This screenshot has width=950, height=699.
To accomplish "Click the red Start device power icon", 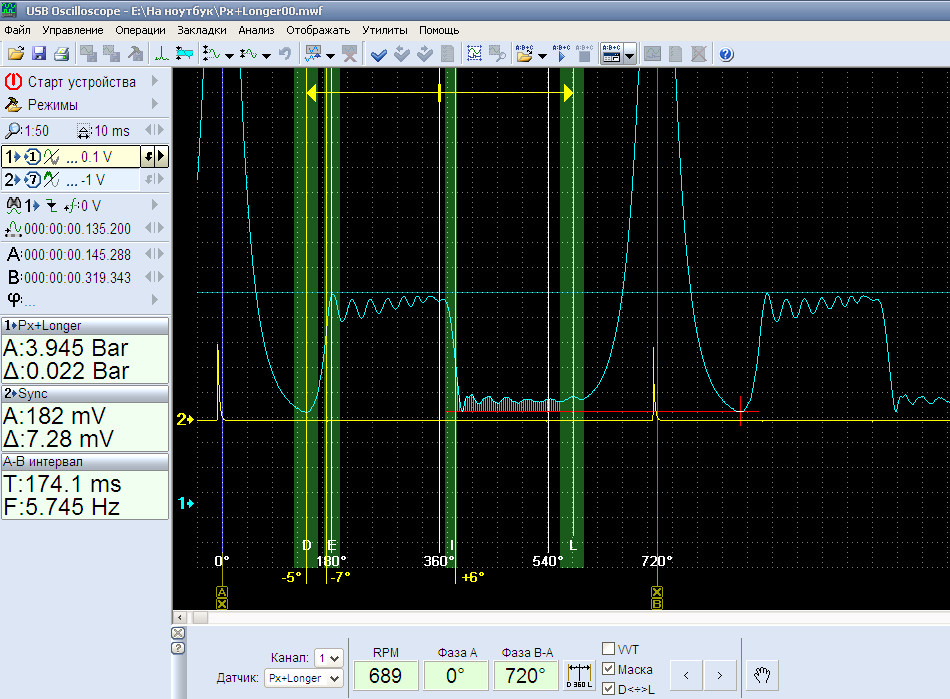I will [x=13, y=81].
